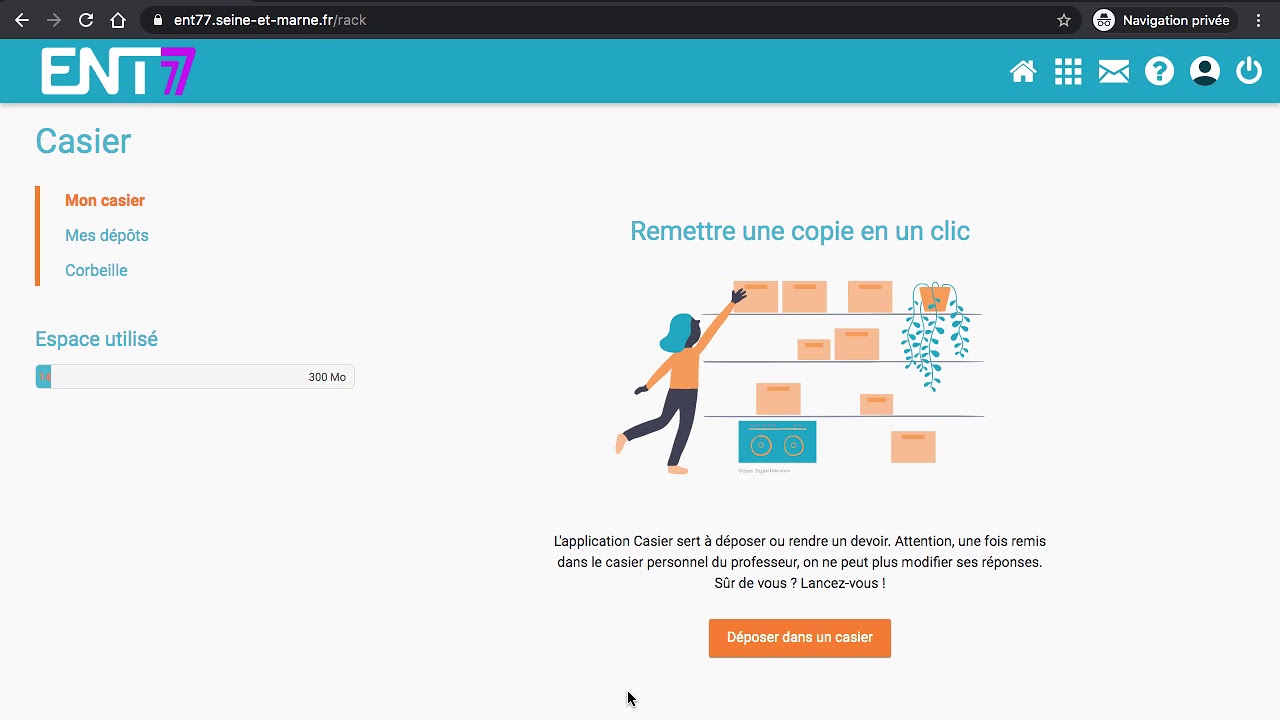
Task: Go back with browser back arrow
Action: coord(22,20)
